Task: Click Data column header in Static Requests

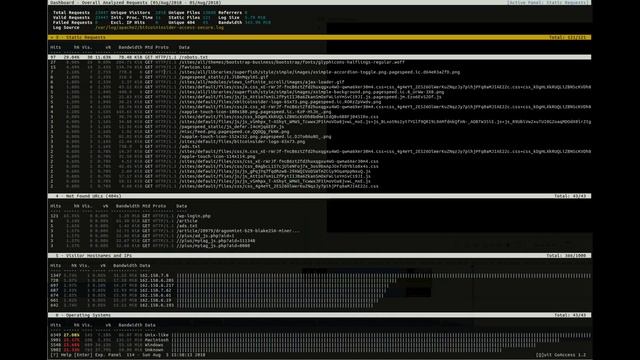Action: 184,47
